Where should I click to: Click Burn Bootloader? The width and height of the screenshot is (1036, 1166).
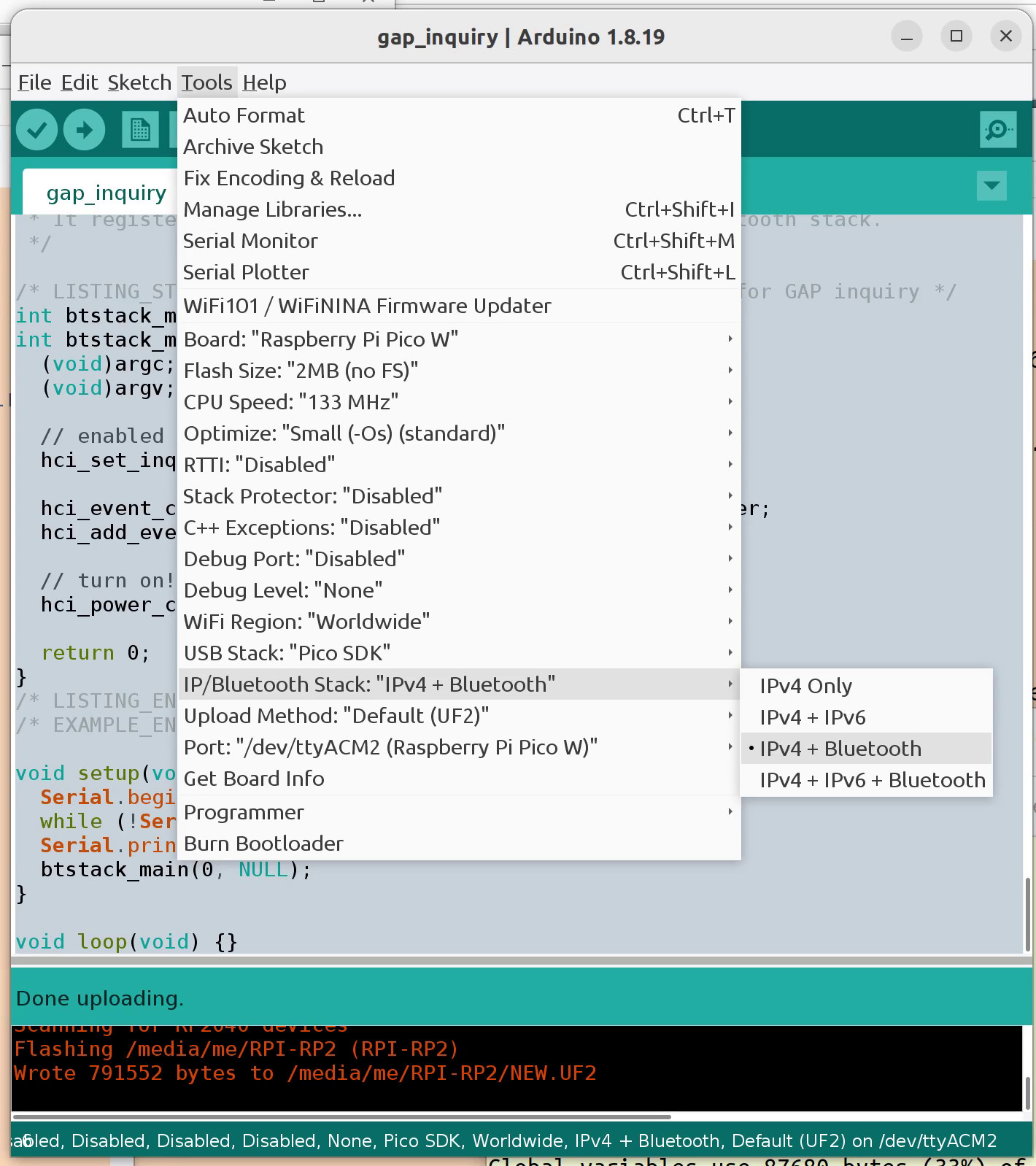pyautogui.click(x=459, y=843)
